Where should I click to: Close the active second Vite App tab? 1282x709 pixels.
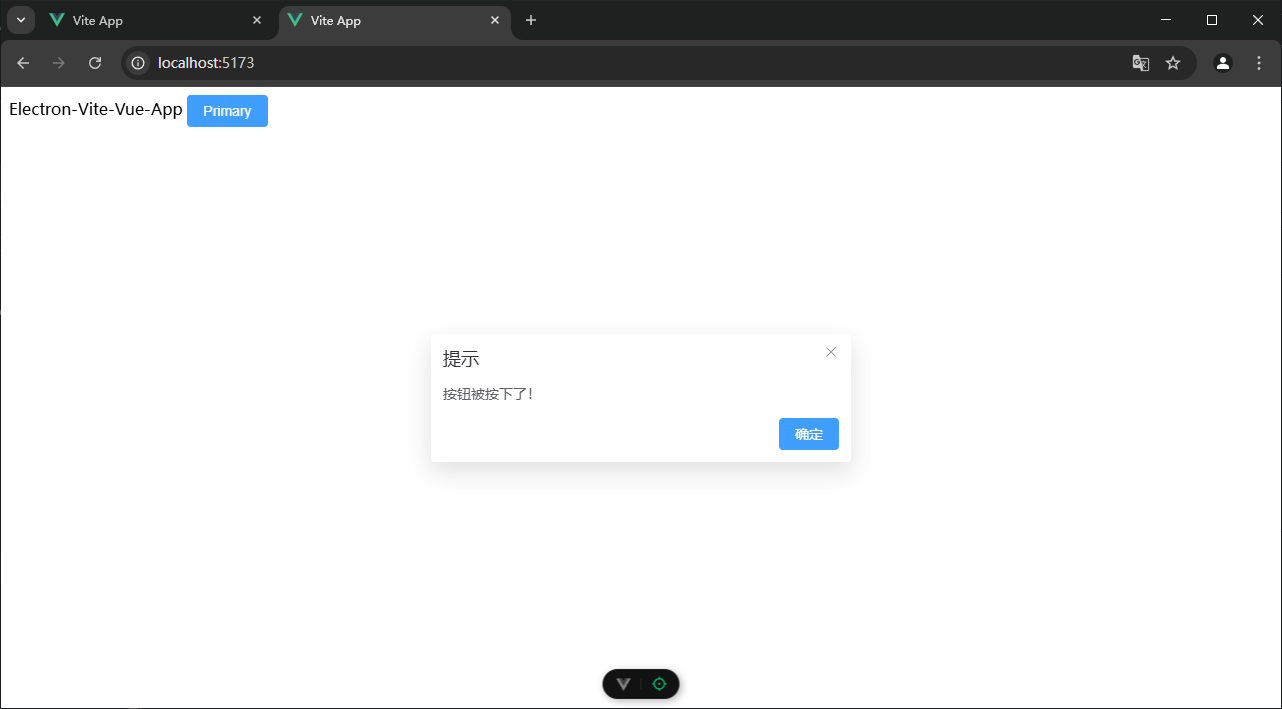(495, 21)
